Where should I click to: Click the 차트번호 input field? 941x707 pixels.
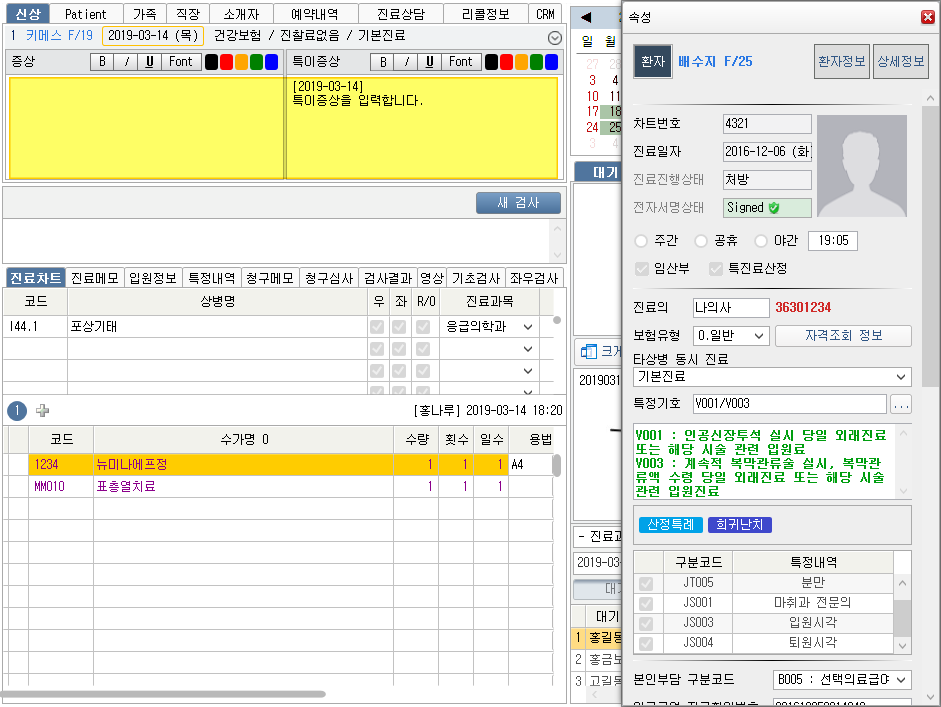tap(767, 123)
